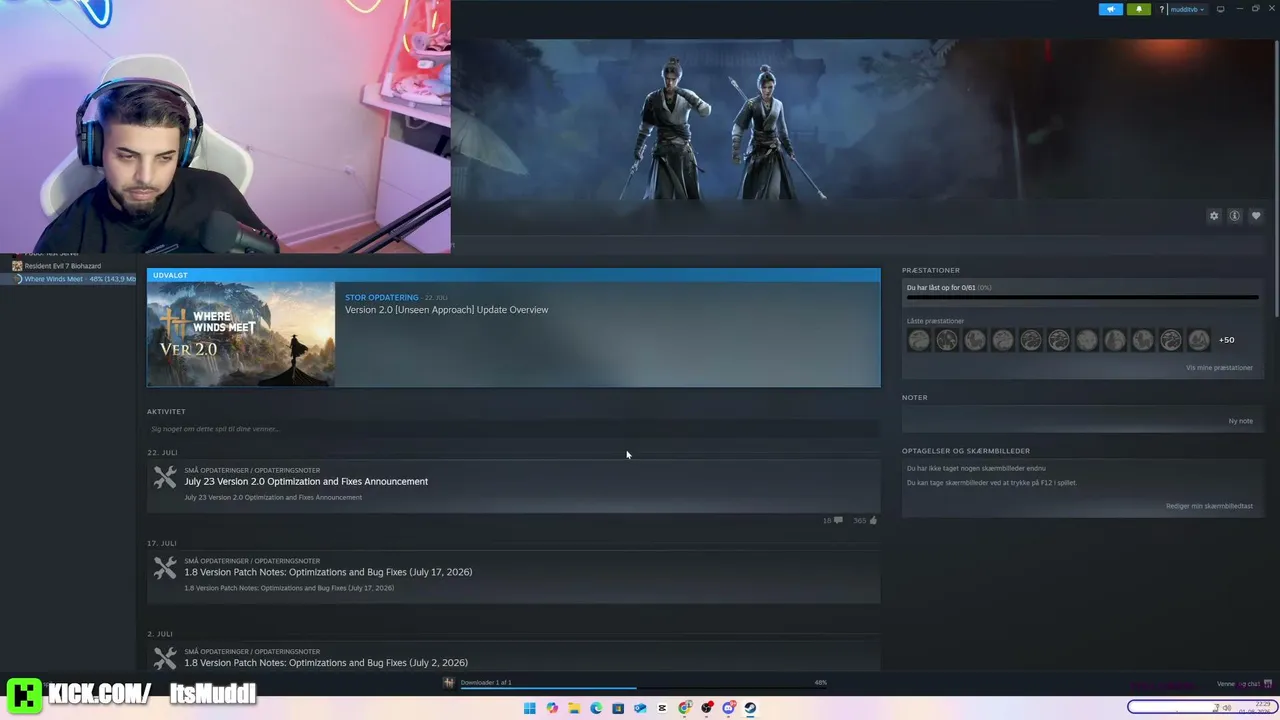Open File Explorer from taskbar

[x=574, y=708]
